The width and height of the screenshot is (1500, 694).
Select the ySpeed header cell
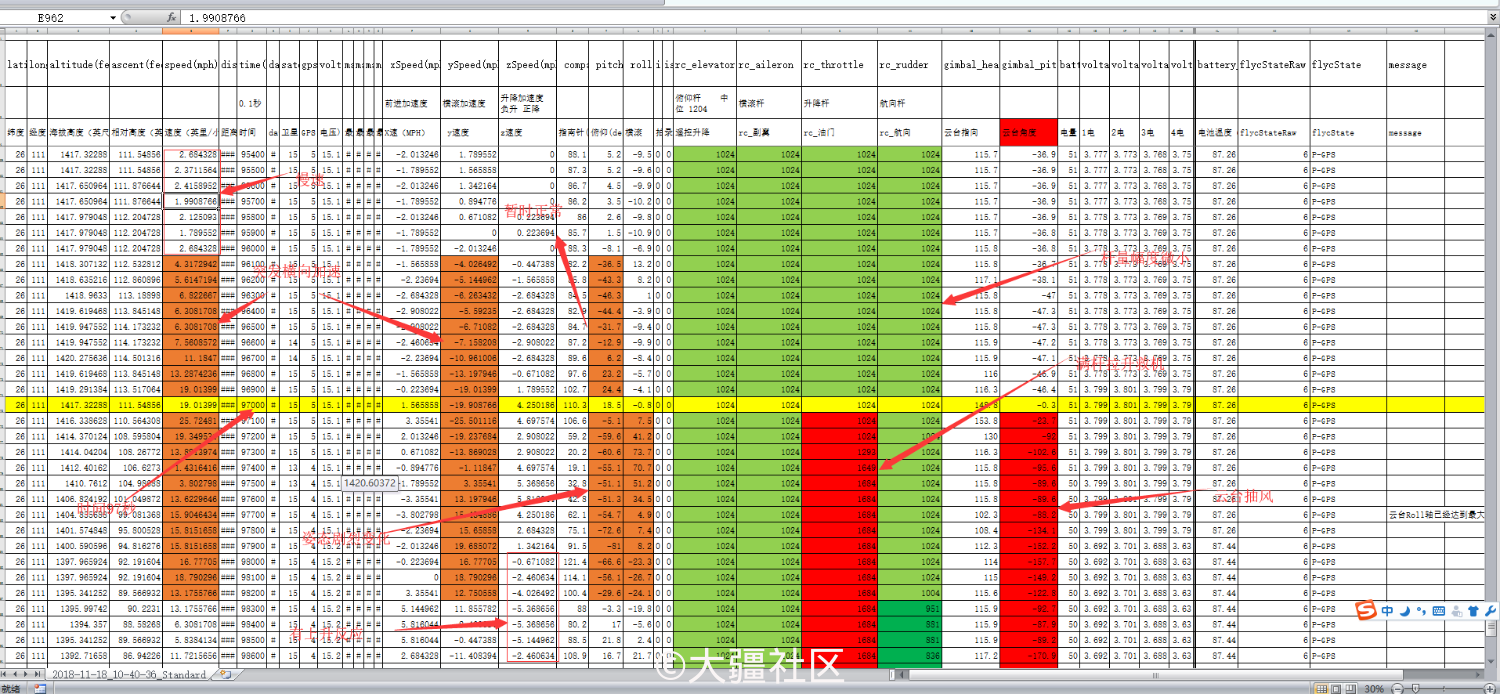(471, 65)
